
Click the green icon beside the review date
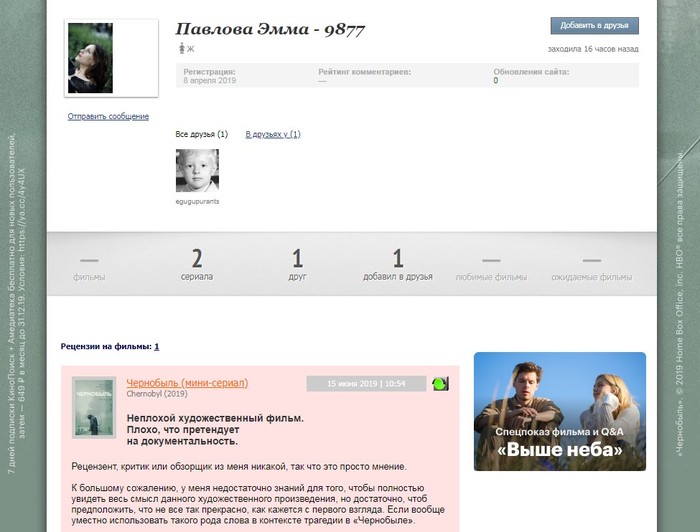[x=440, y=383]
